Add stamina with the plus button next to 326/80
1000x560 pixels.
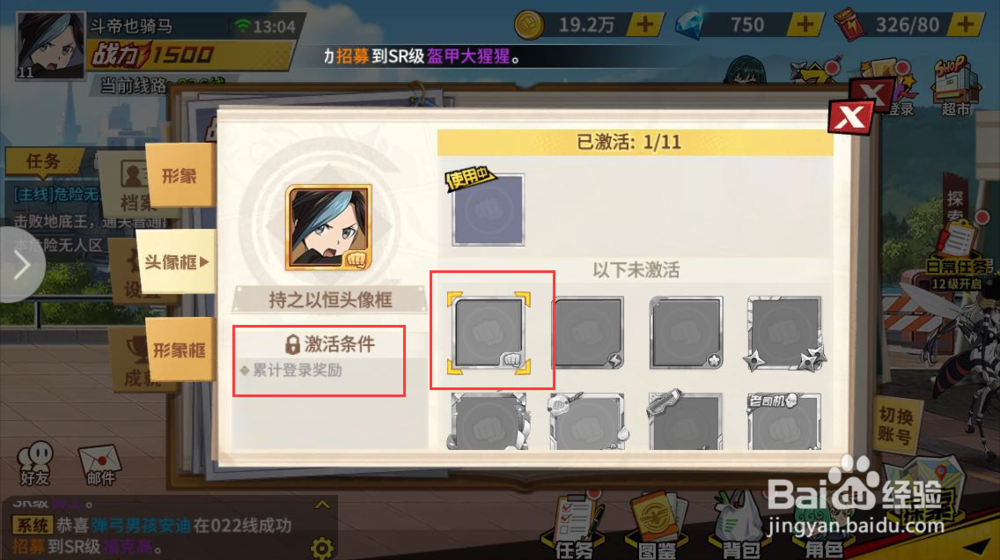point(966,26)
